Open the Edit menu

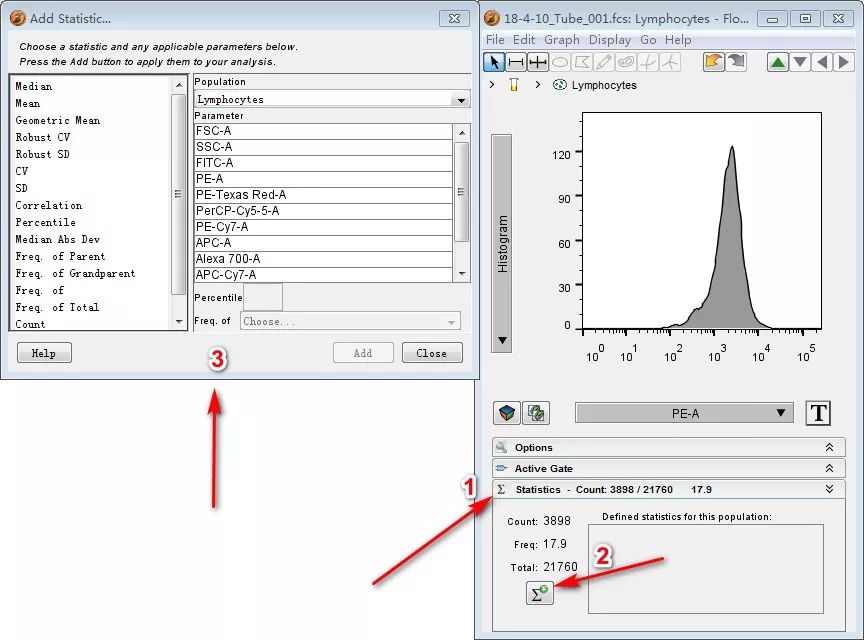tap(523, 40)
